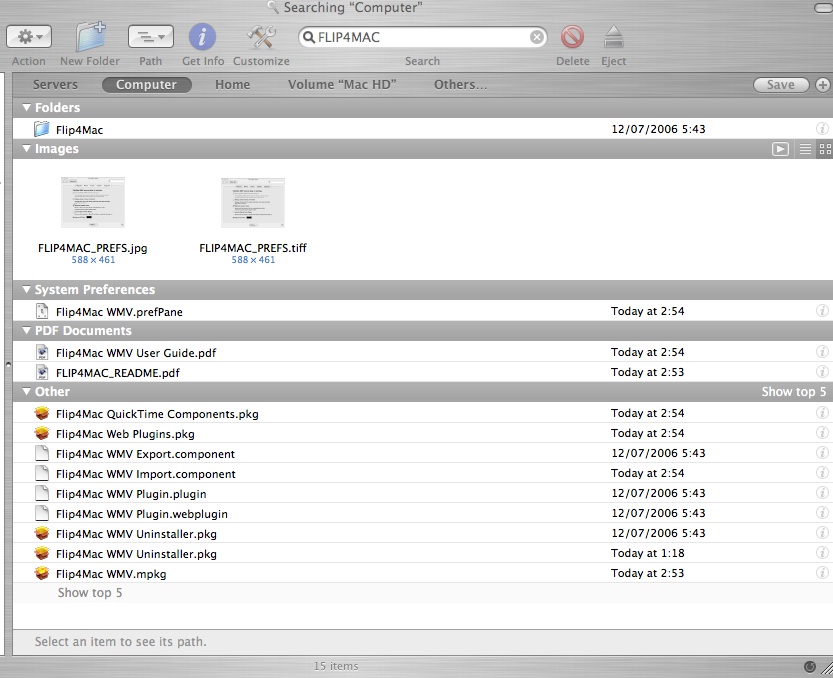833x678 pixels.
Task: Select the FLIP4MAC_PREFS.tiff thumbnail
Action: coord(253,202)
